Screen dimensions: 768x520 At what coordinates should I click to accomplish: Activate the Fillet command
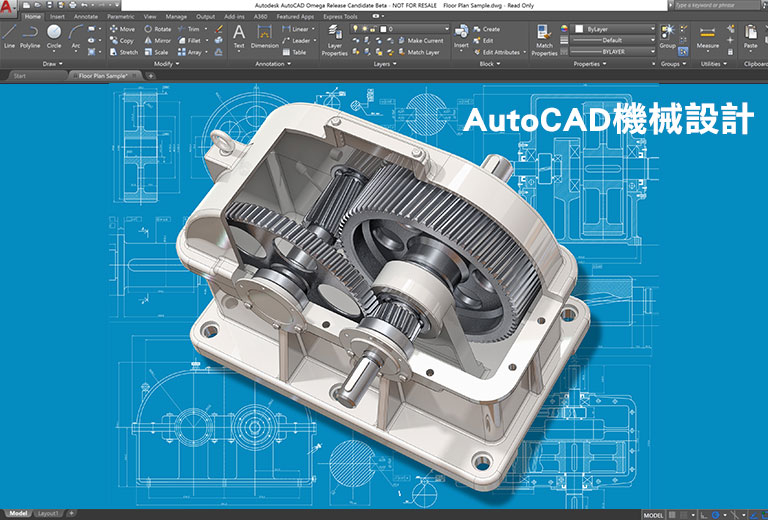[x=190, y=41]
